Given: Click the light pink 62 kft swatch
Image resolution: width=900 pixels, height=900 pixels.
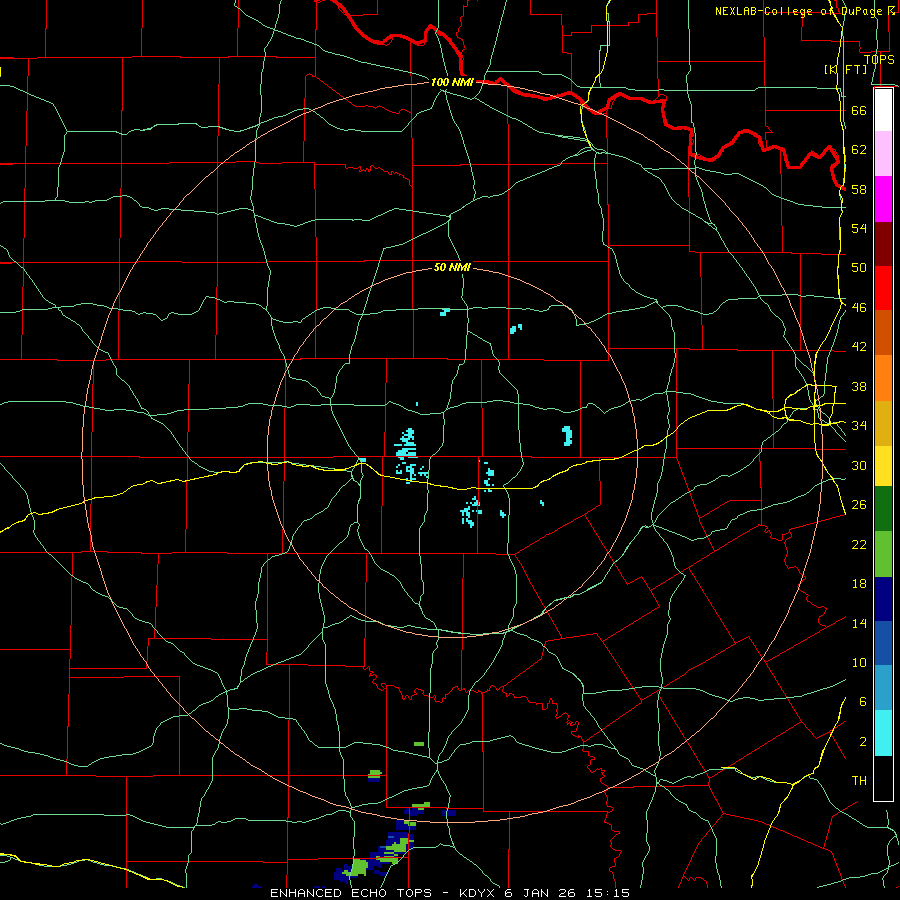Looking at the screenshot, I should coord(883,154).
